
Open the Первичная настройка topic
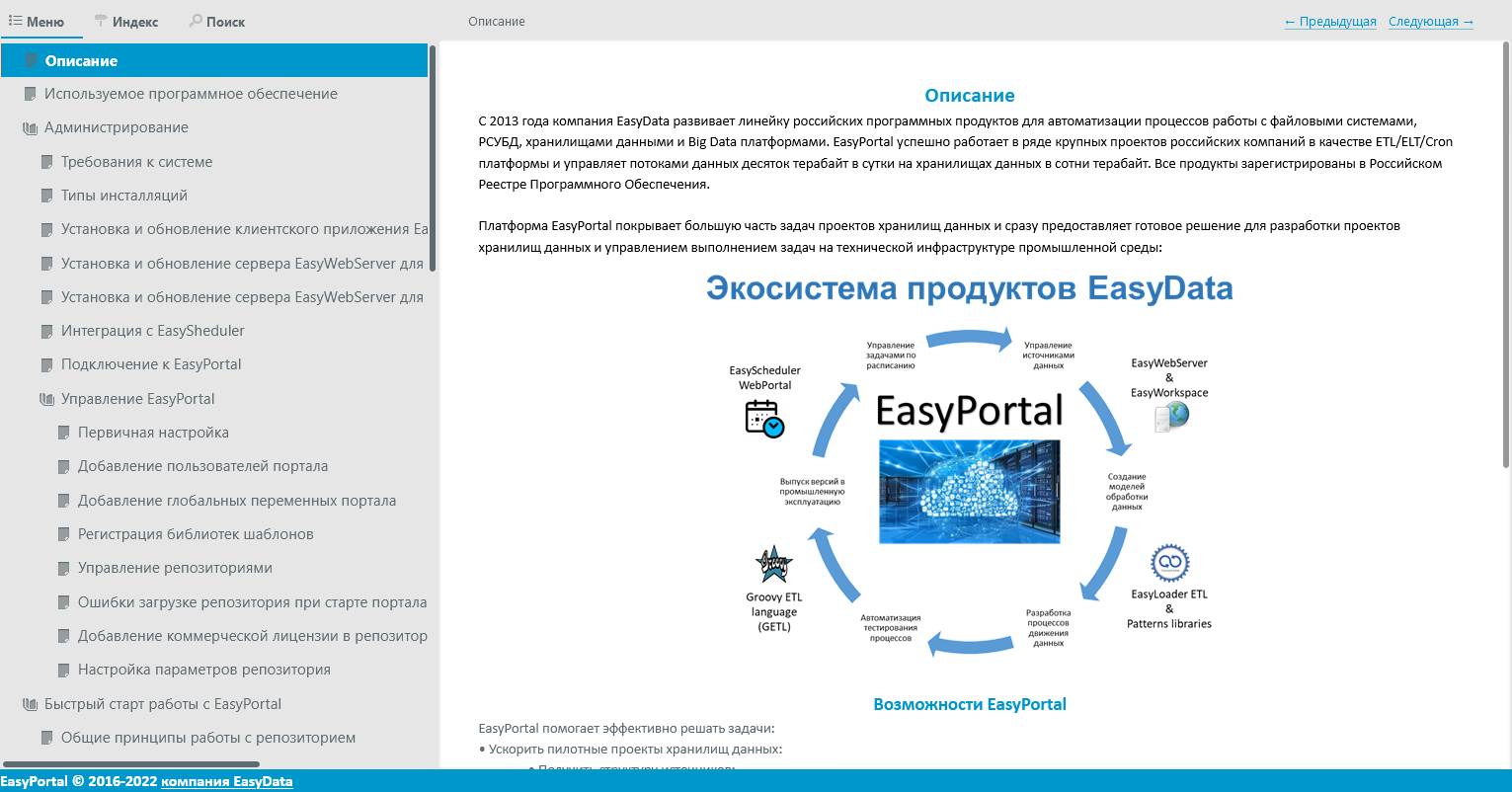coord(153,433)
